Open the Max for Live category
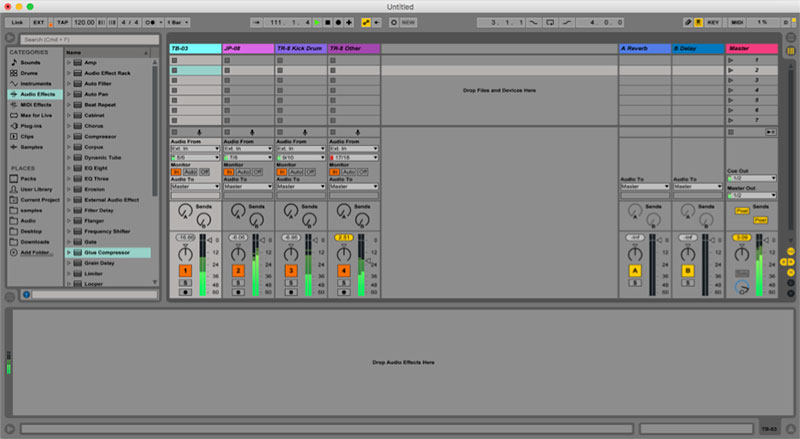This screenshot has height=439, width=800. tap(36, 115)
